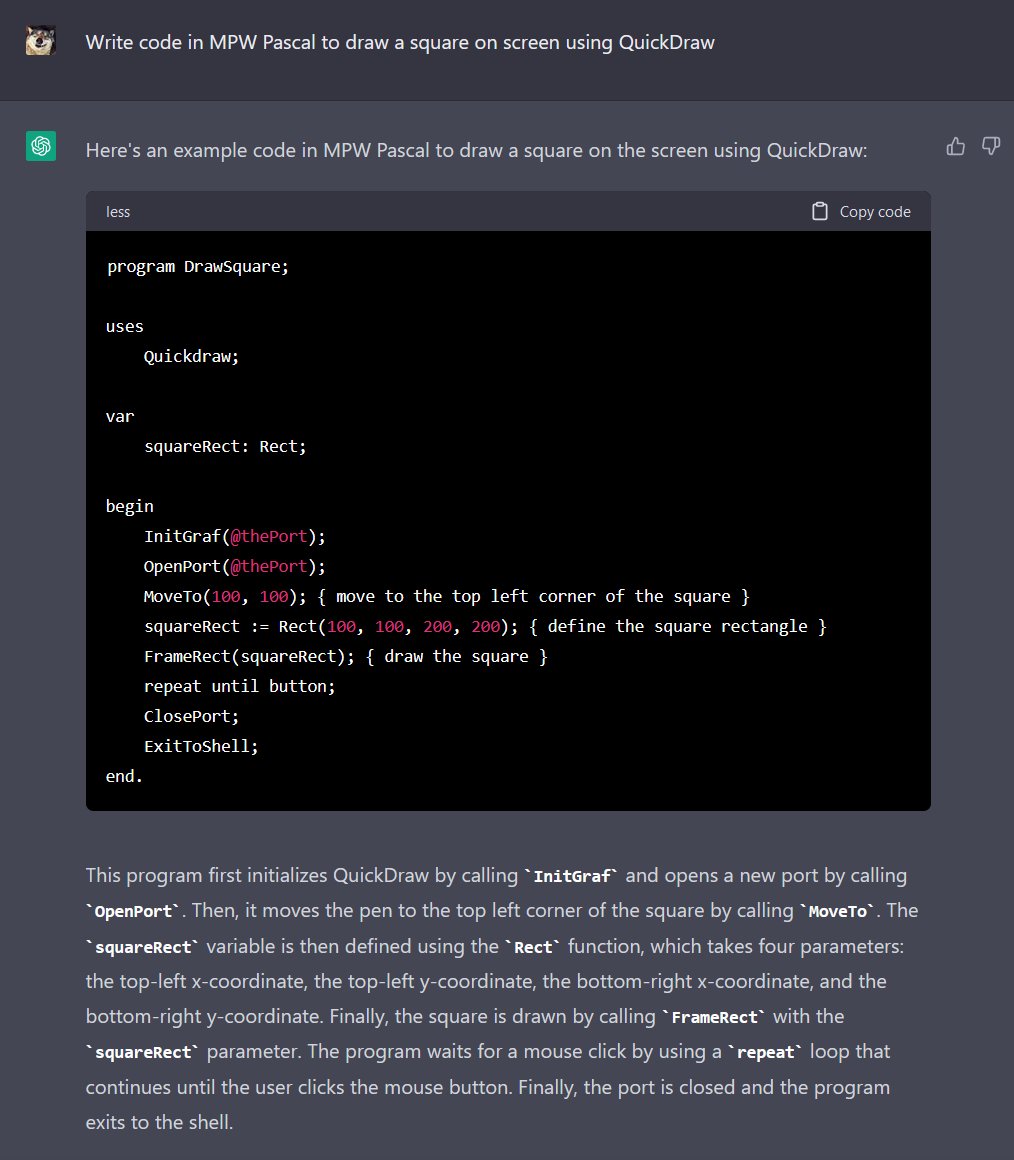Click the 'end.' code line
1014x1160 pixels.
click(x=124, y=777)
